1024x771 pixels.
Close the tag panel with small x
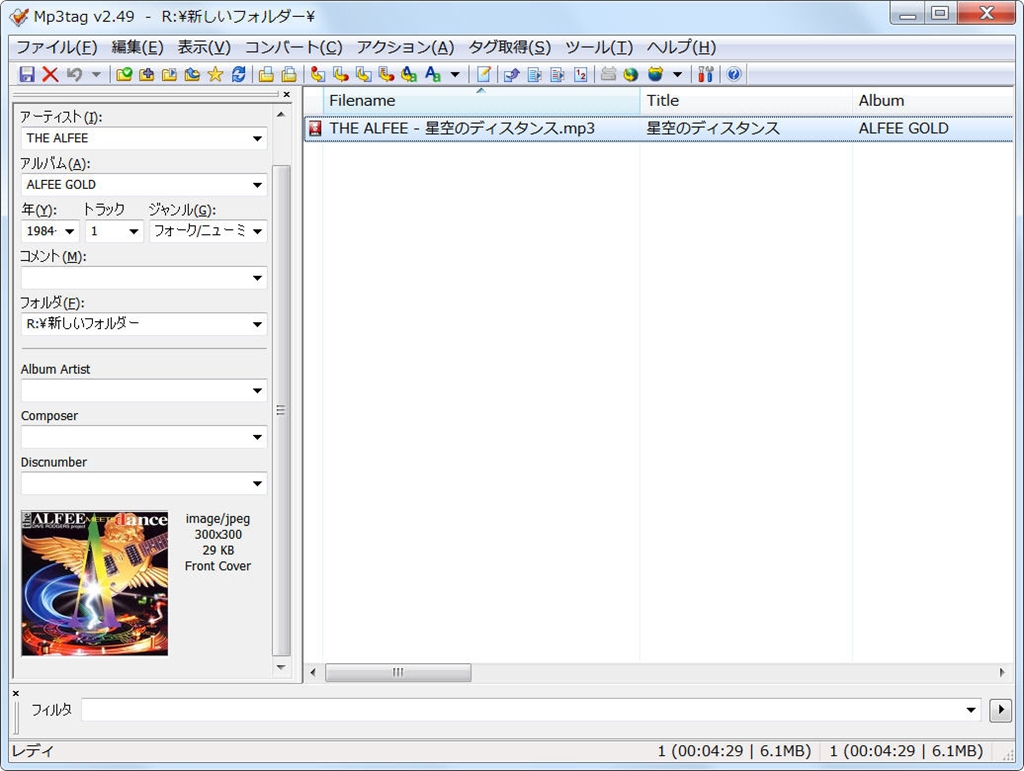point(286,95)
